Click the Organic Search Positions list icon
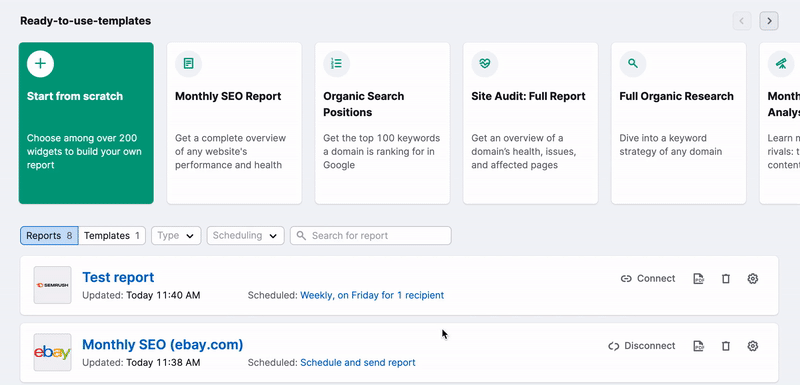800x385 pixels. coord(337,64)
